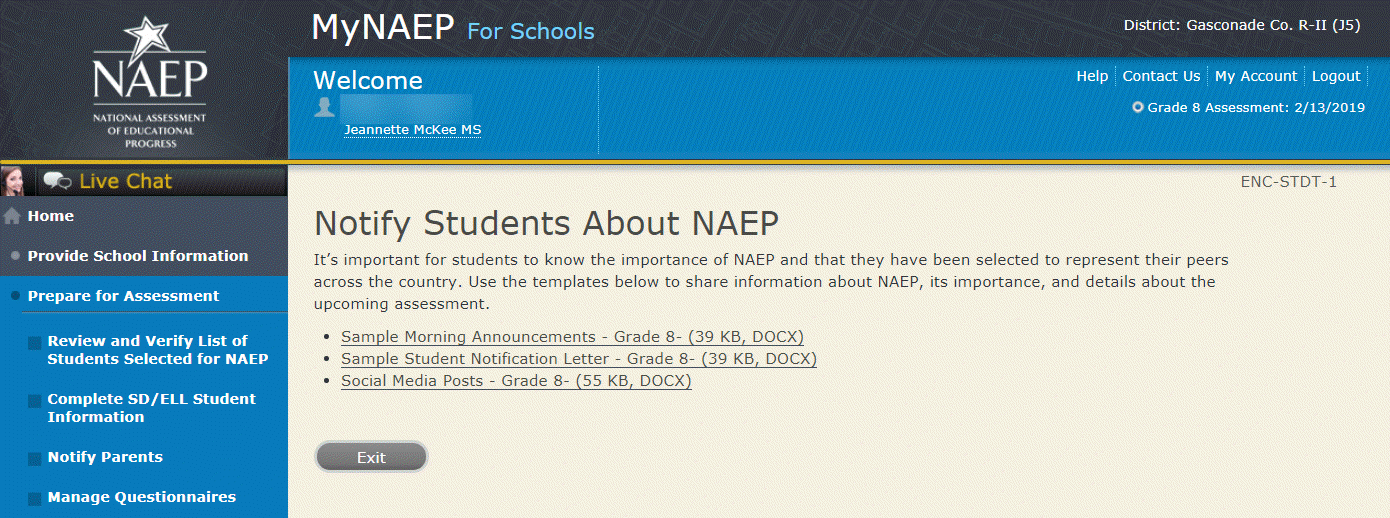Open Manage Questionnaires menu item
The width and height of the screenshot is (1390, 518).
coord(142,497)
